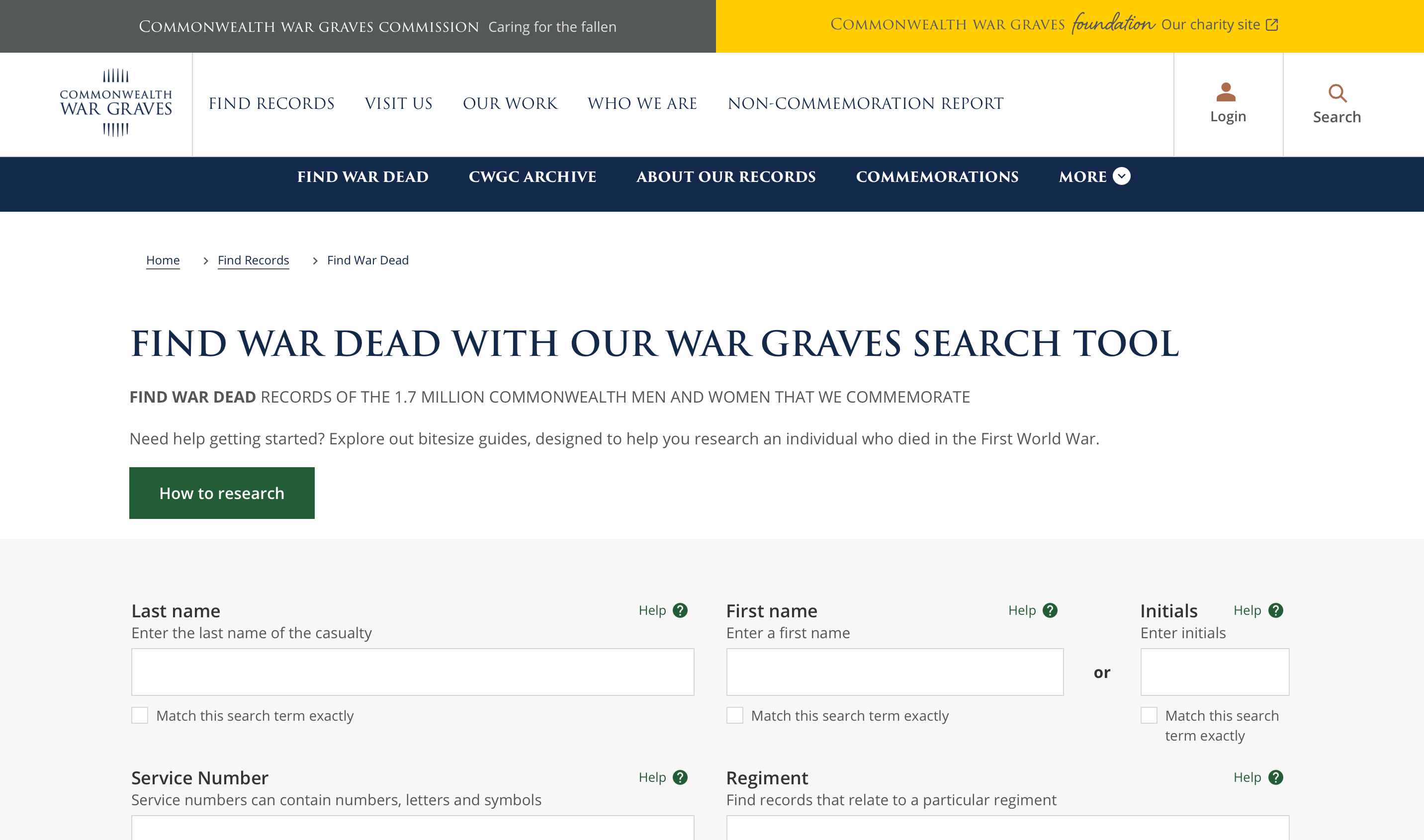Click the Login label text
1424x840 pixels.
click(x=1228, y=117)
